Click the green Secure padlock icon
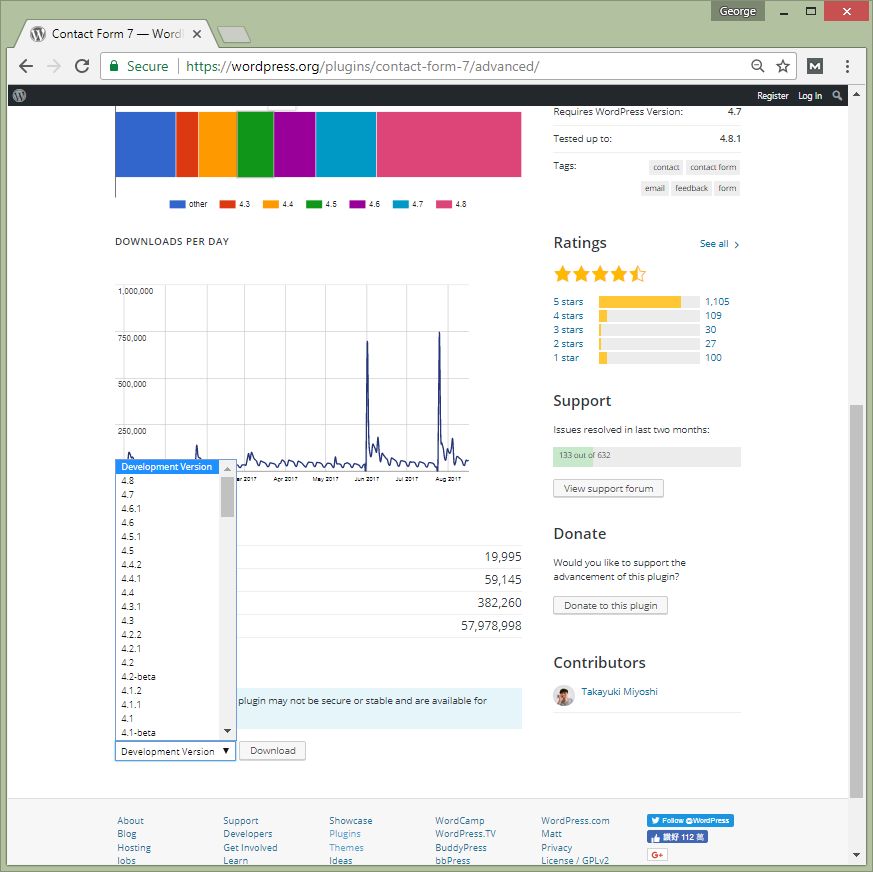This screenshot has height=872, width=873. 114,66
